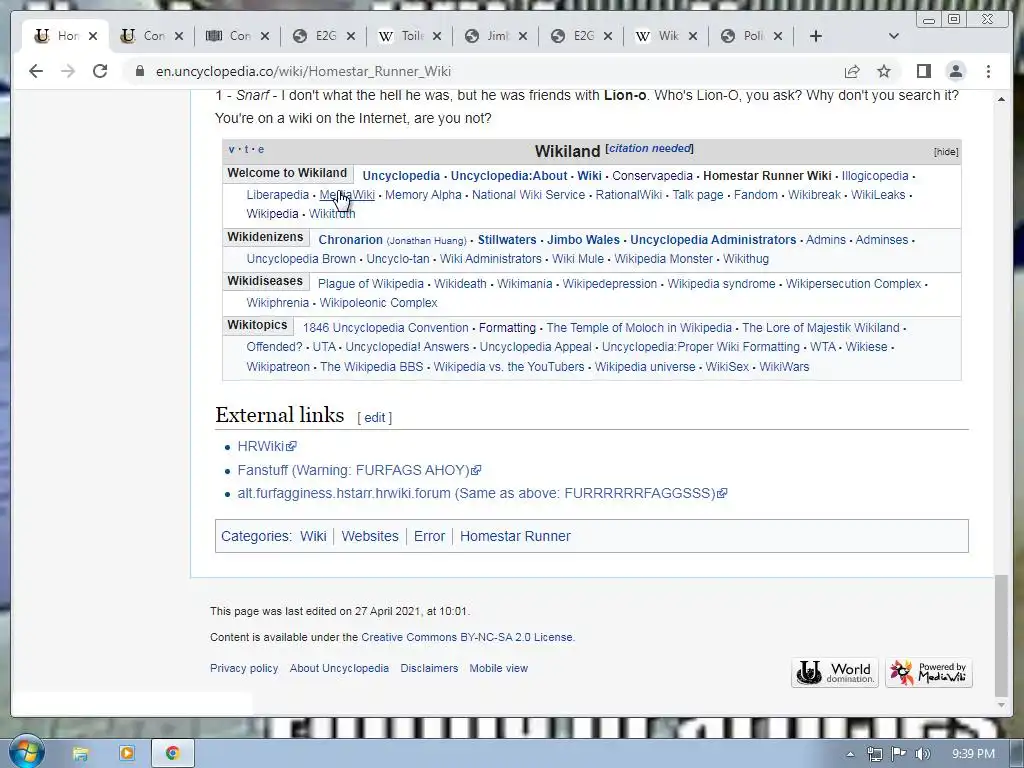Open the Wikipoleonic Complex link

(379, 302)
